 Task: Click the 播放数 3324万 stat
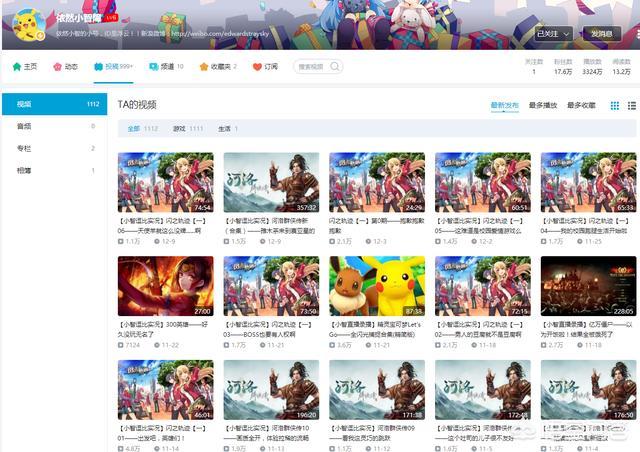coord(592,67)
